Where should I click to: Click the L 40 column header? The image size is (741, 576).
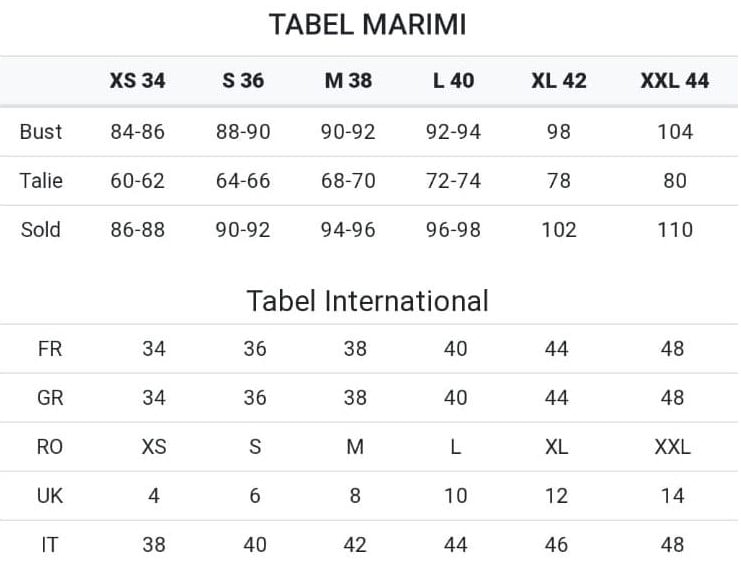click(453, 81)
